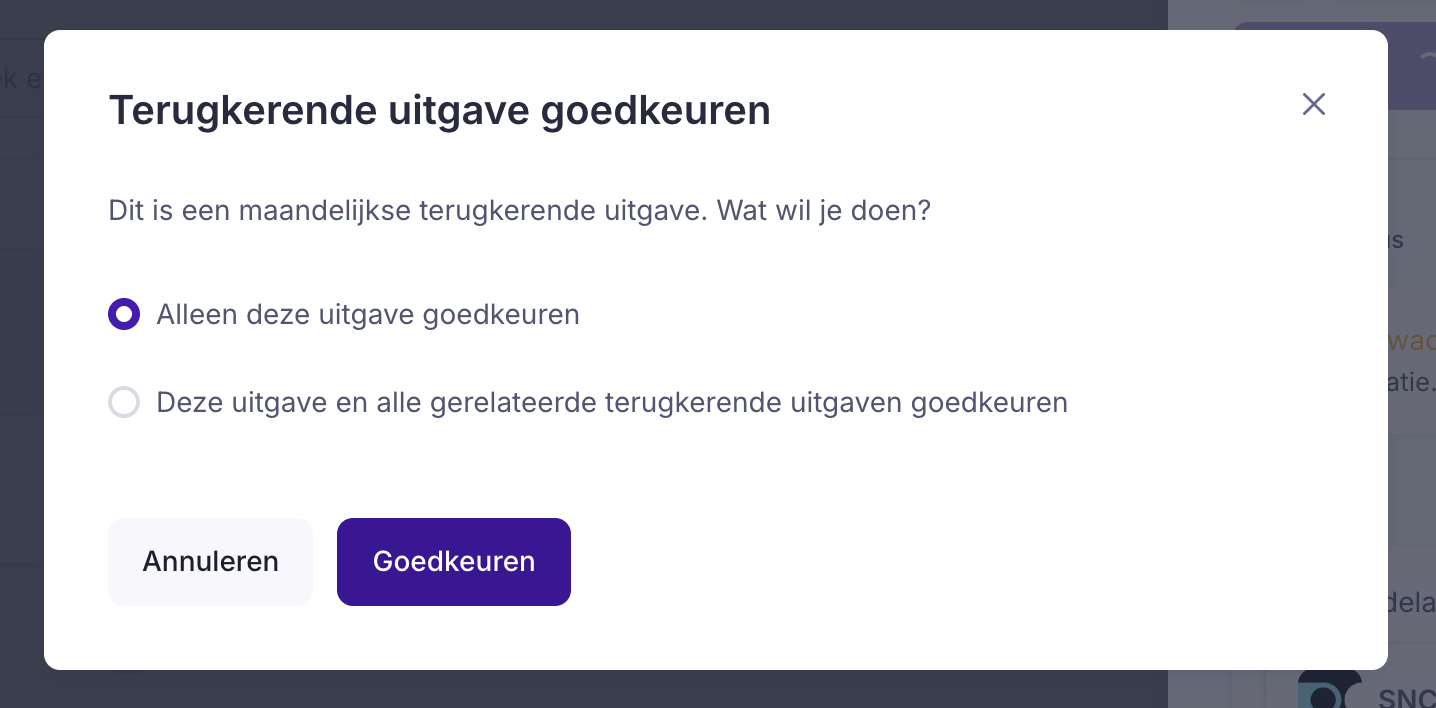
Task: Click the dimmed backdrop below the dialog
Action: coord(600,690)
